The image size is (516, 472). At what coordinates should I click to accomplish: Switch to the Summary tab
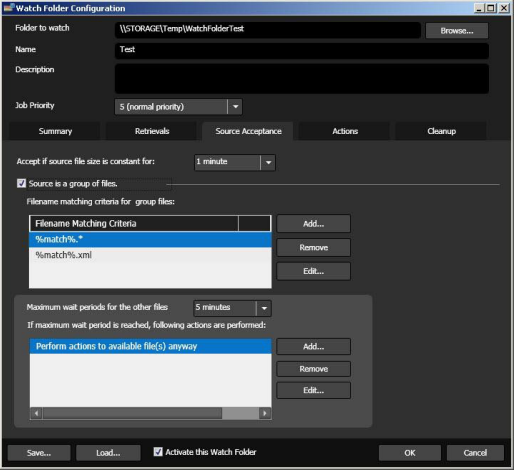[55, 131]
